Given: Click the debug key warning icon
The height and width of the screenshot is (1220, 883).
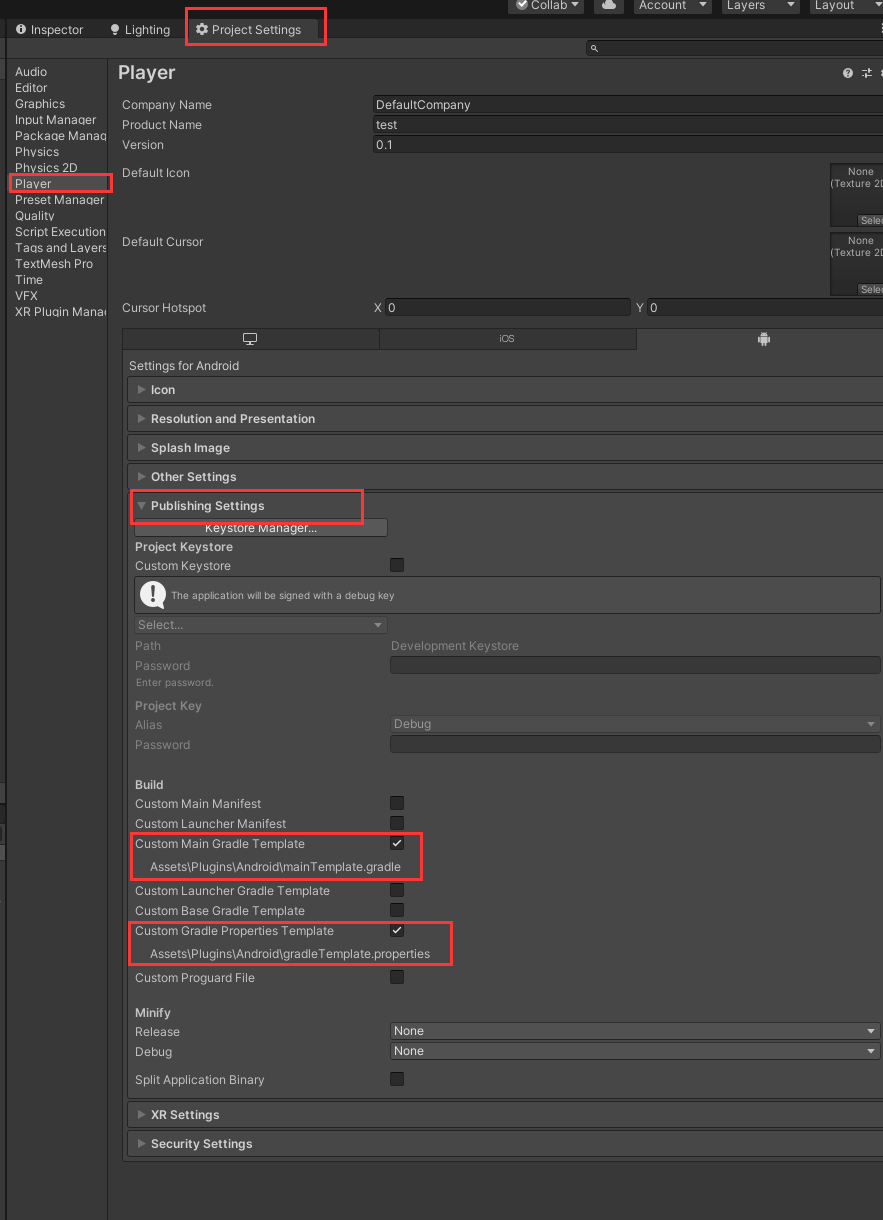Looking at the screenshot, I should 153,594.
